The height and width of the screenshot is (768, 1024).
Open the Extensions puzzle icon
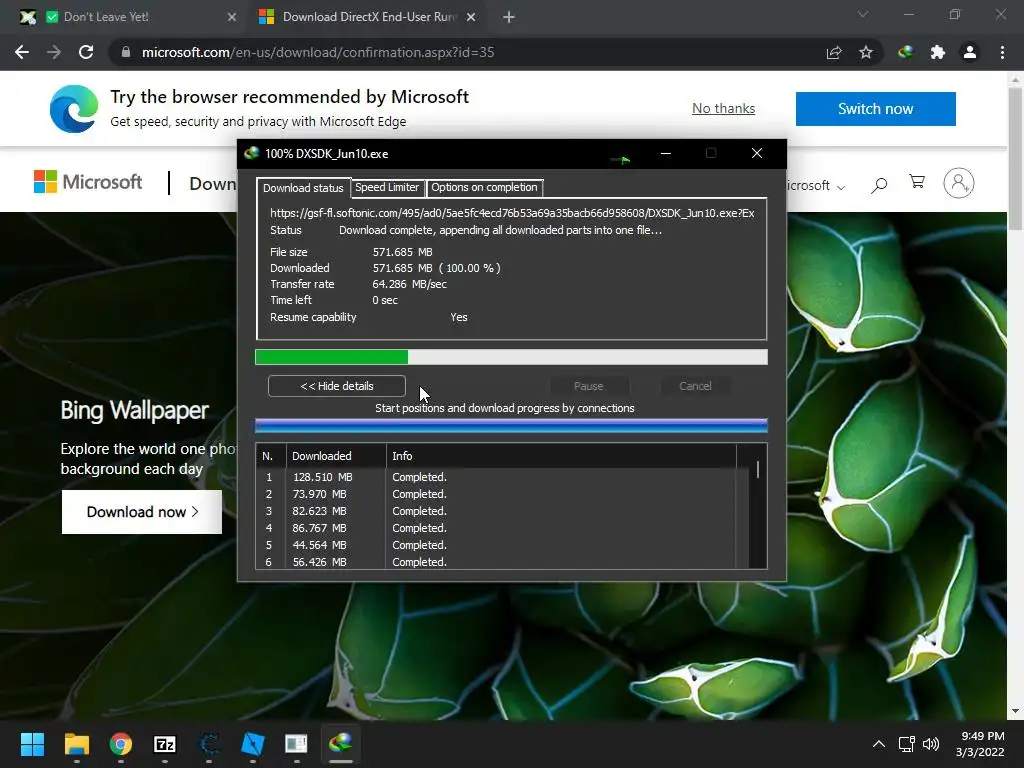tap(938, 52)
